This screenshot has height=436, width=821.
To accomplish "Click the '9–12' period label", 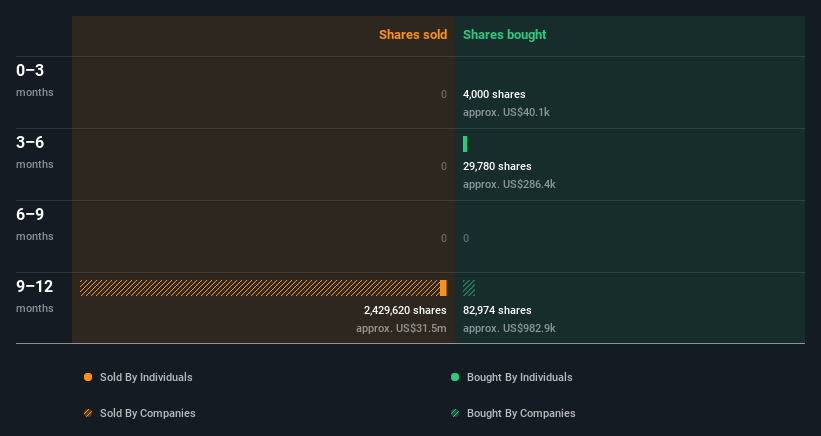I will (35, 286).
